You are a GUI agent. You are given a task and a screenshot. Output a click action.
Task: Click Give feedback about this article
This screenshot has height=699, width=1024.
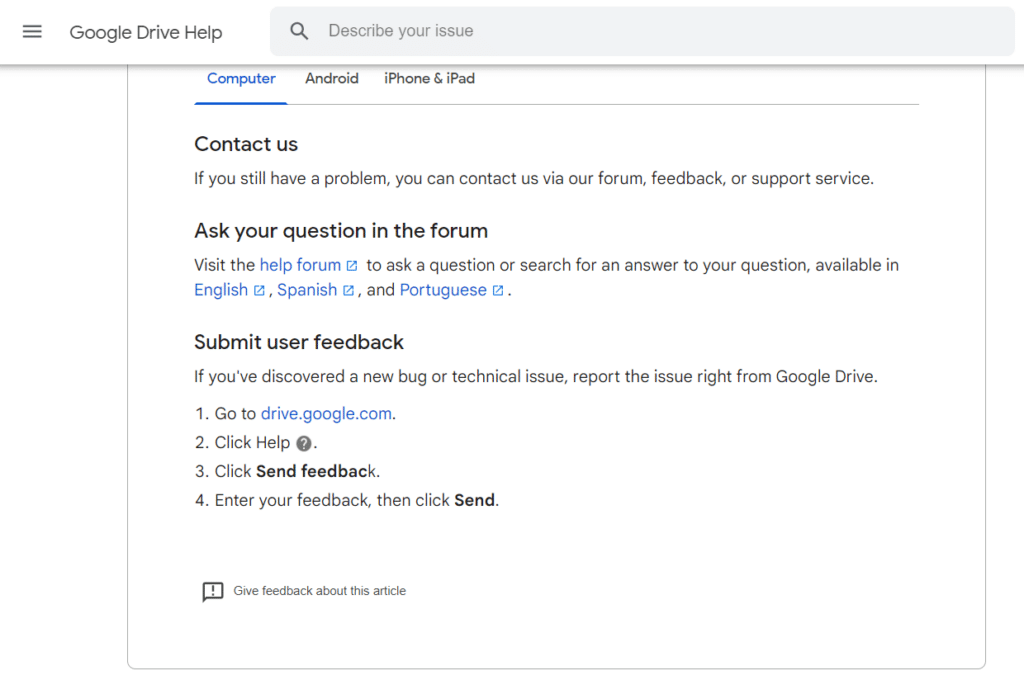319,591
